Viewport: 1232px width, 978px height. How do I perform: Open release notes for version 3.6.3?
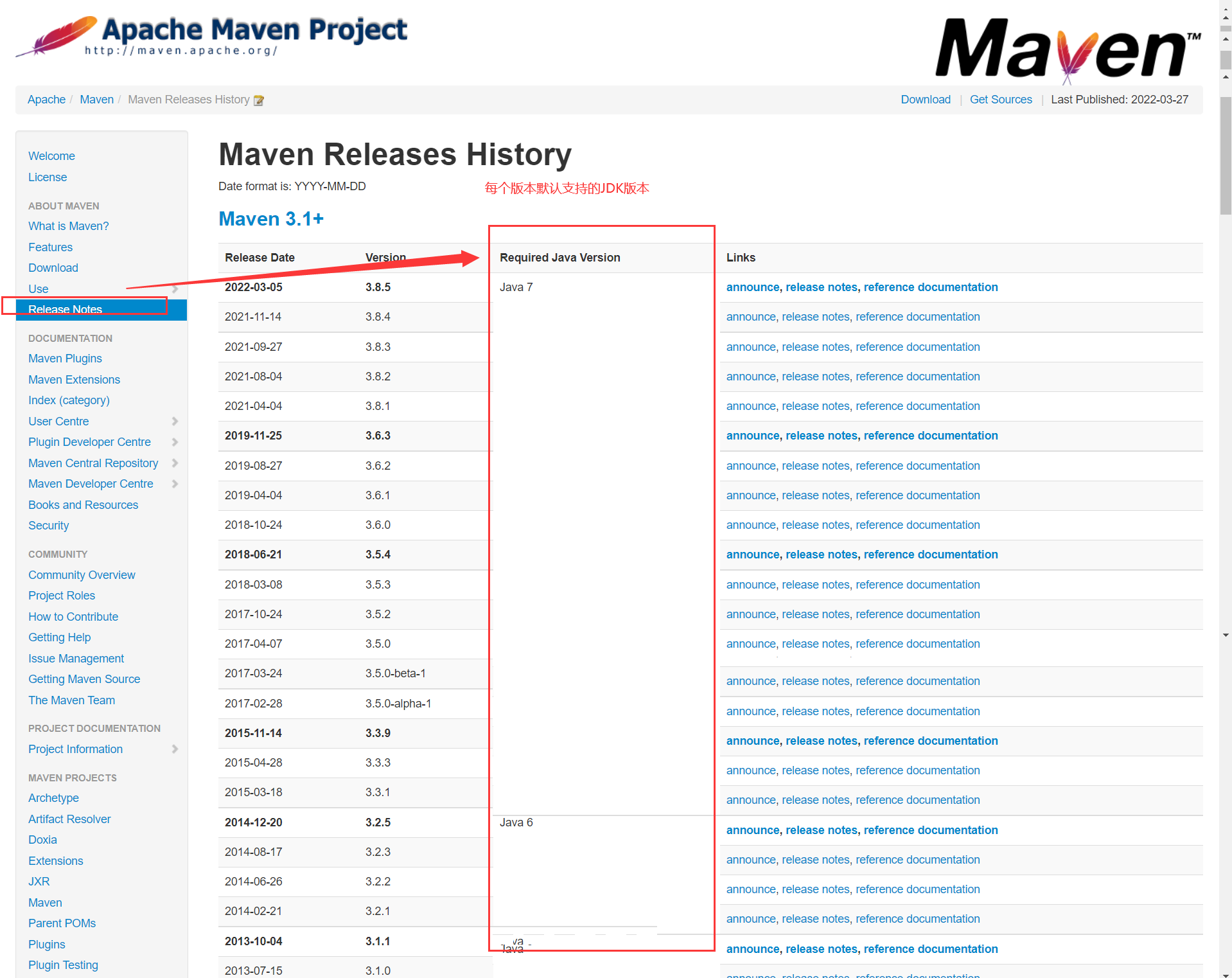tap(822, 436)
